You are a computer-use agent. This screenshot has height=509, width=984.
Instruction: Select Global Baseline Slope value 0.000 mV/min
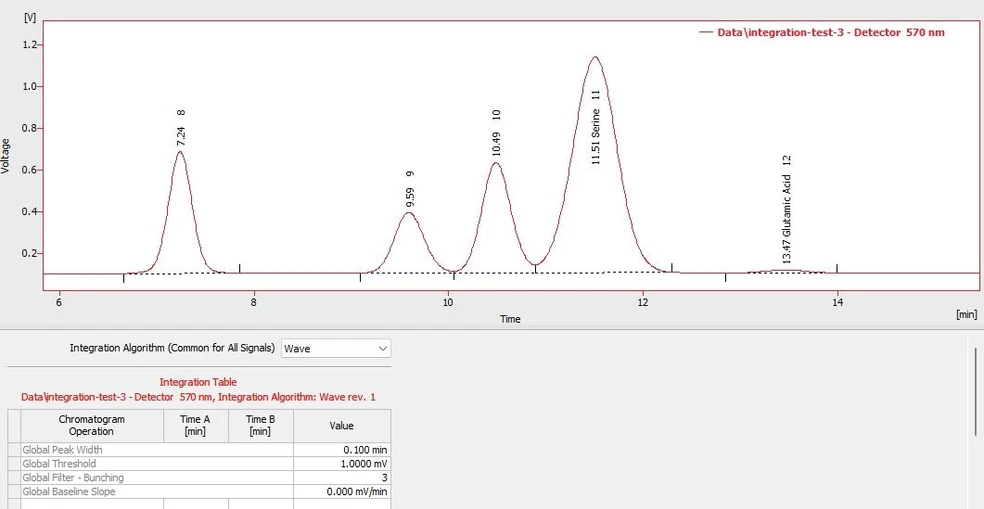click(342, 491)
